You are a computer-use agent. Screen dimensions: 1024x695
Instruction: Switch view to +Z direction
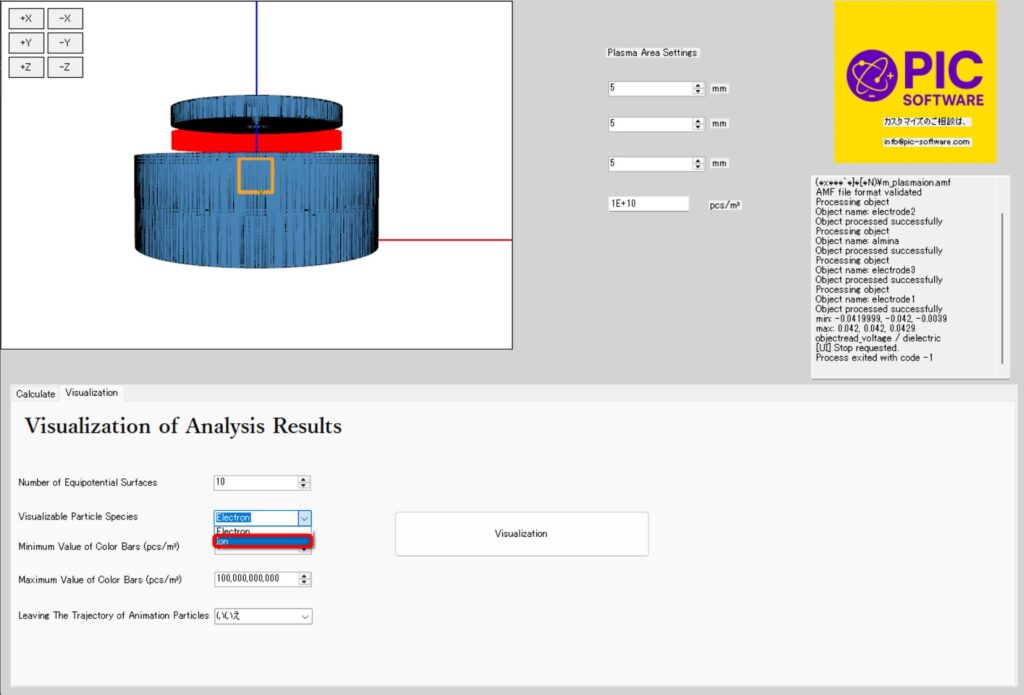click(26, 67)
